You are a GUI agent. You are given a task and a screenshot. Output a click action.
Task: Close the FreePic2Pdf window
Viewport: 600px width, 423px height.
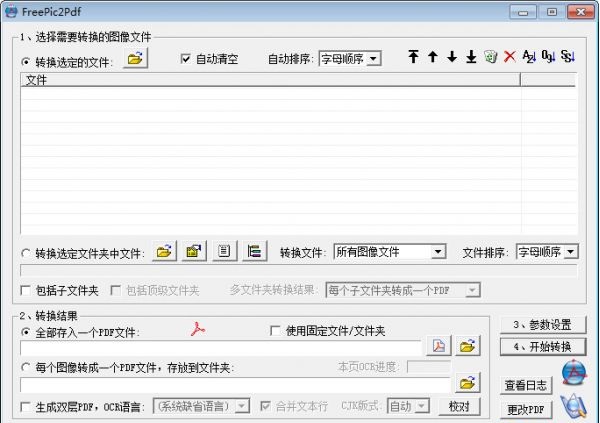pyautogui.click(x=580, y=12)
